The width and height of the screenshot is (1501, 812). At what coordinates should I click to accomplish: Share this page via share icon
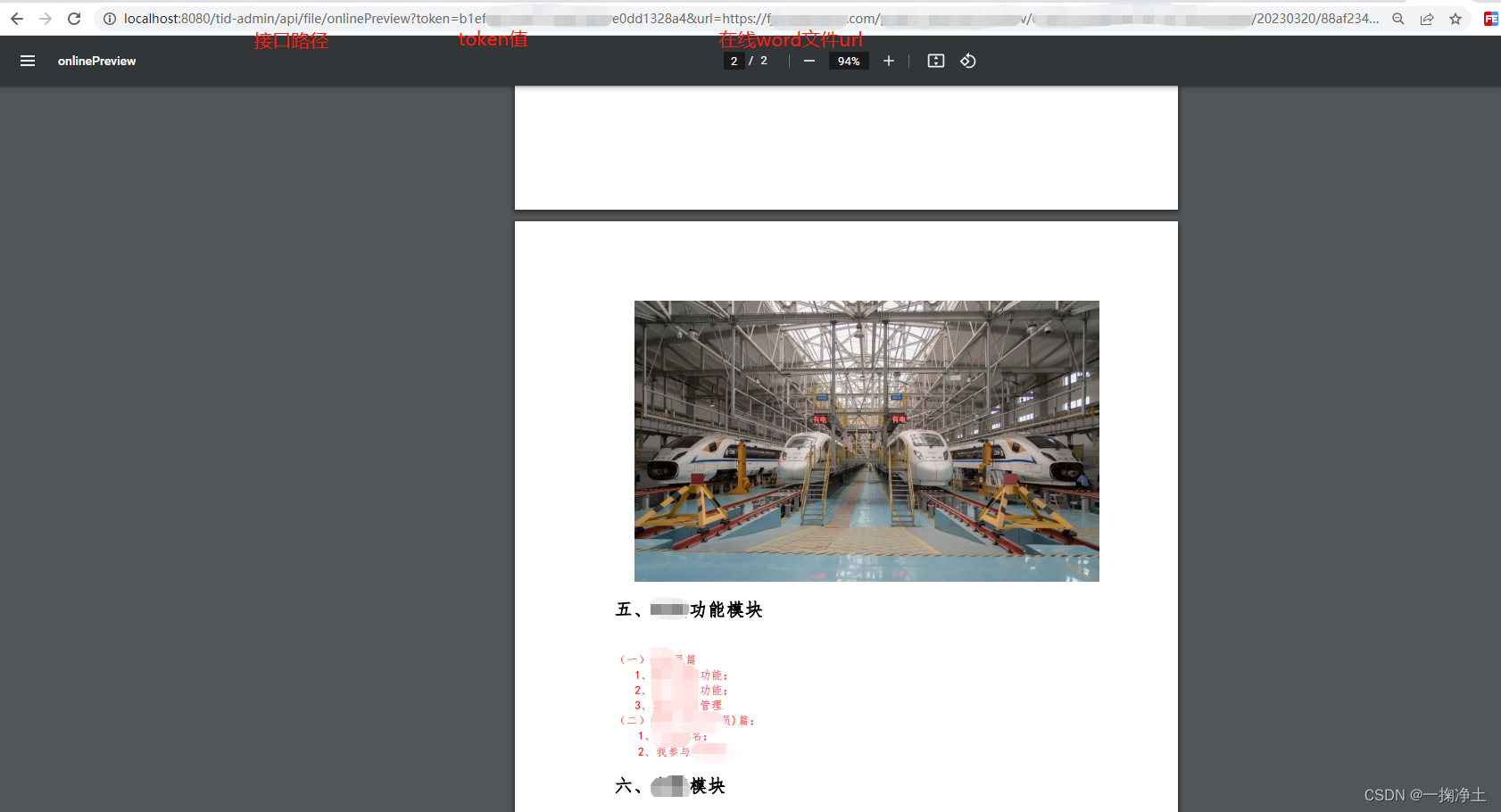pyautogui.click(x=1427, y=19)
